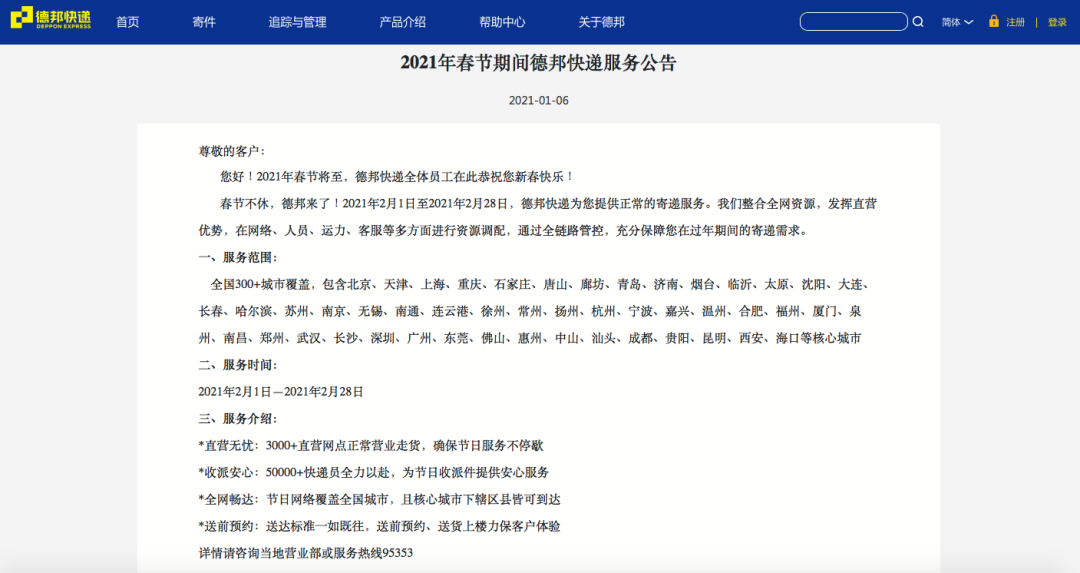Screen dimensions: 1080x573
Task: Click the 三、服务介绍 section heading
Action: click(238, 418)
